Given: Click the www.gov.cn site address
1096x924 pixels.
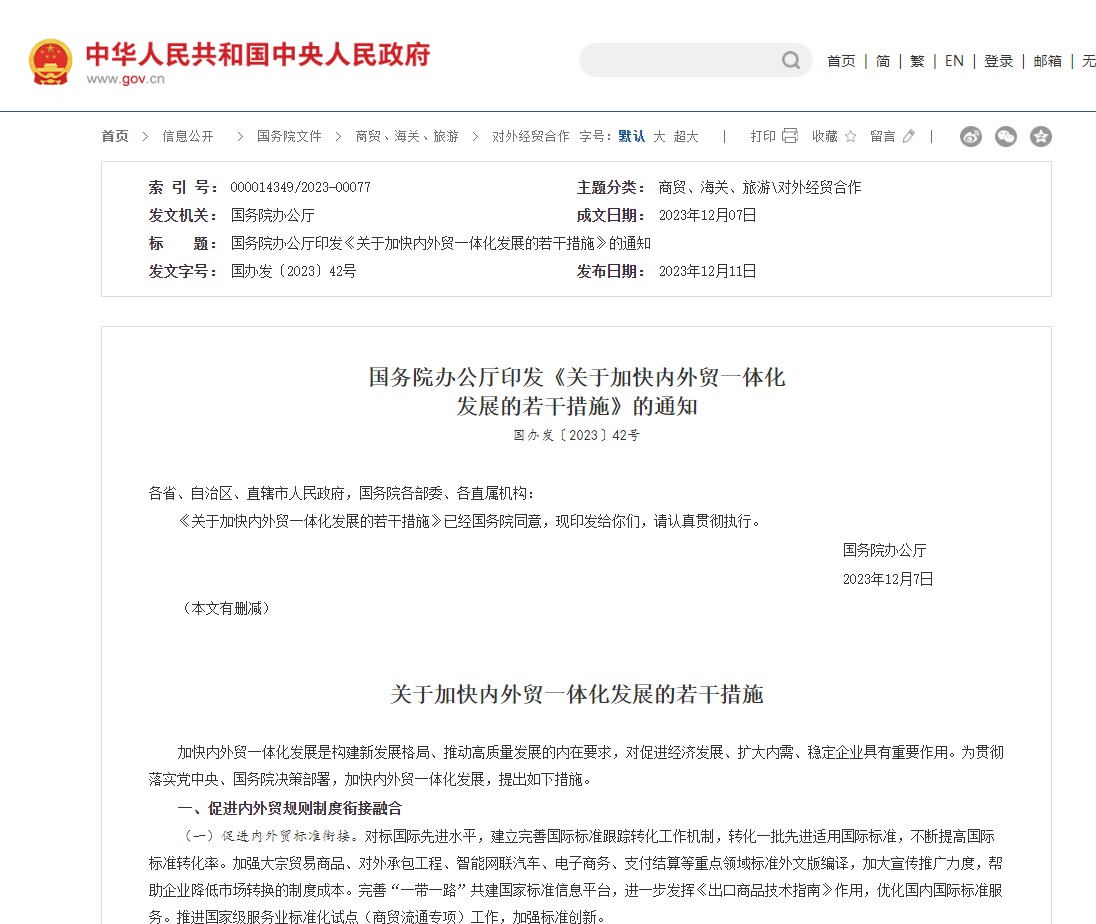Looking at the screenshot, I should click(126, 79).
